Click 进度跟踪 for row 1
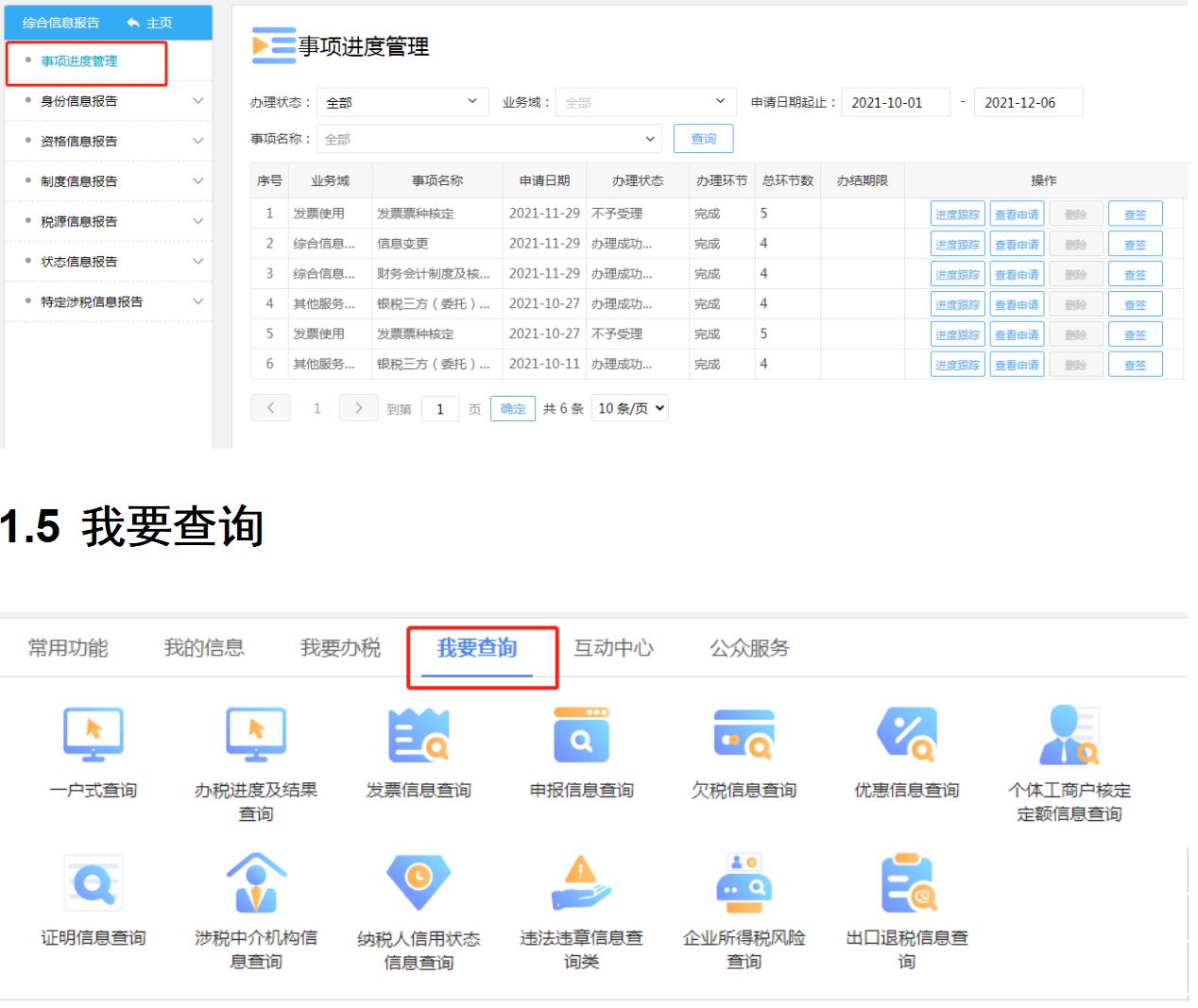This screenshot has height=1008, width=1198. (957, 214)
